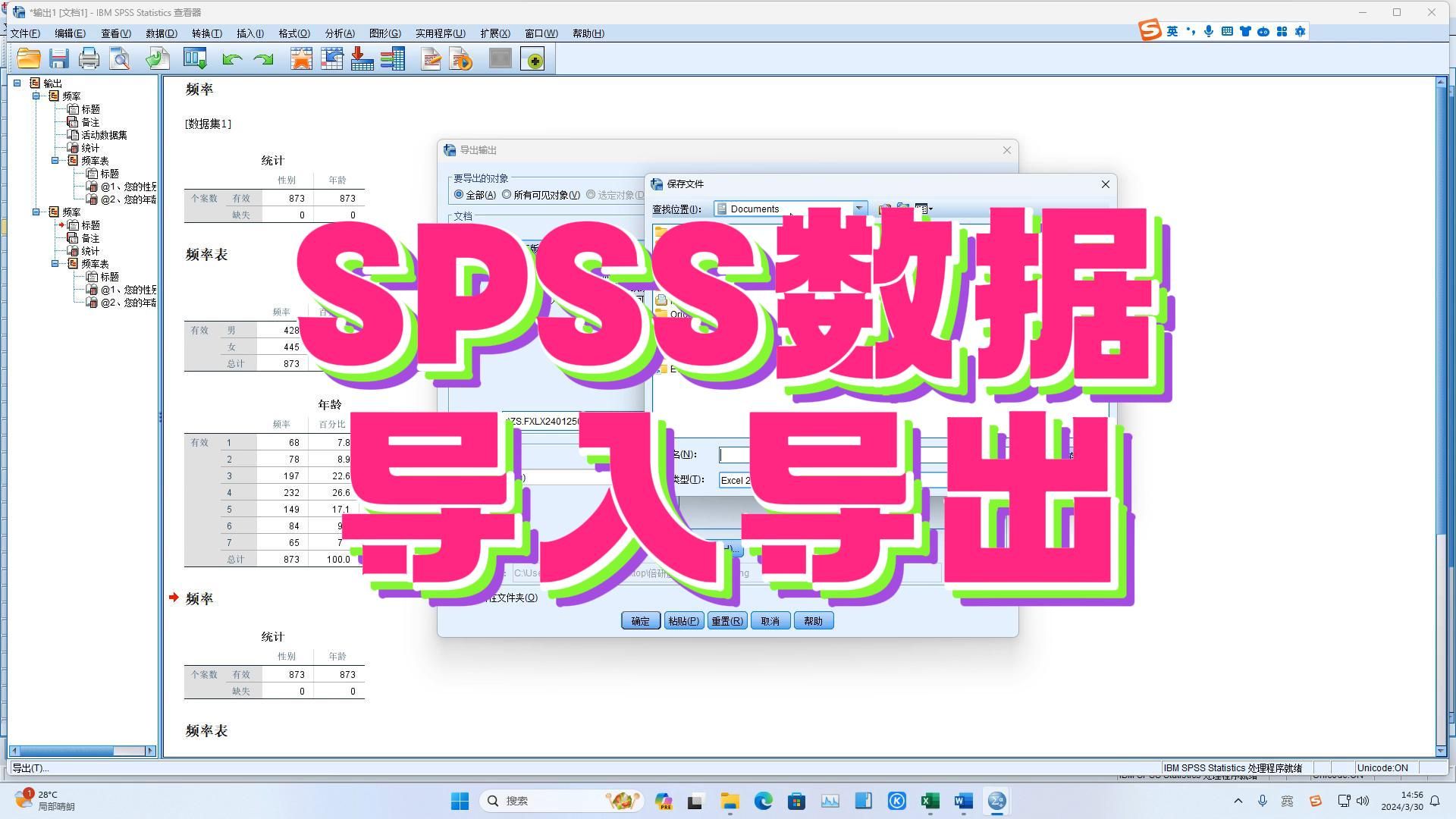This screenshot has height=819, width=1456.
Task: Click the output pane vertical scrollbar
Action: click(x=1441, y=416)
